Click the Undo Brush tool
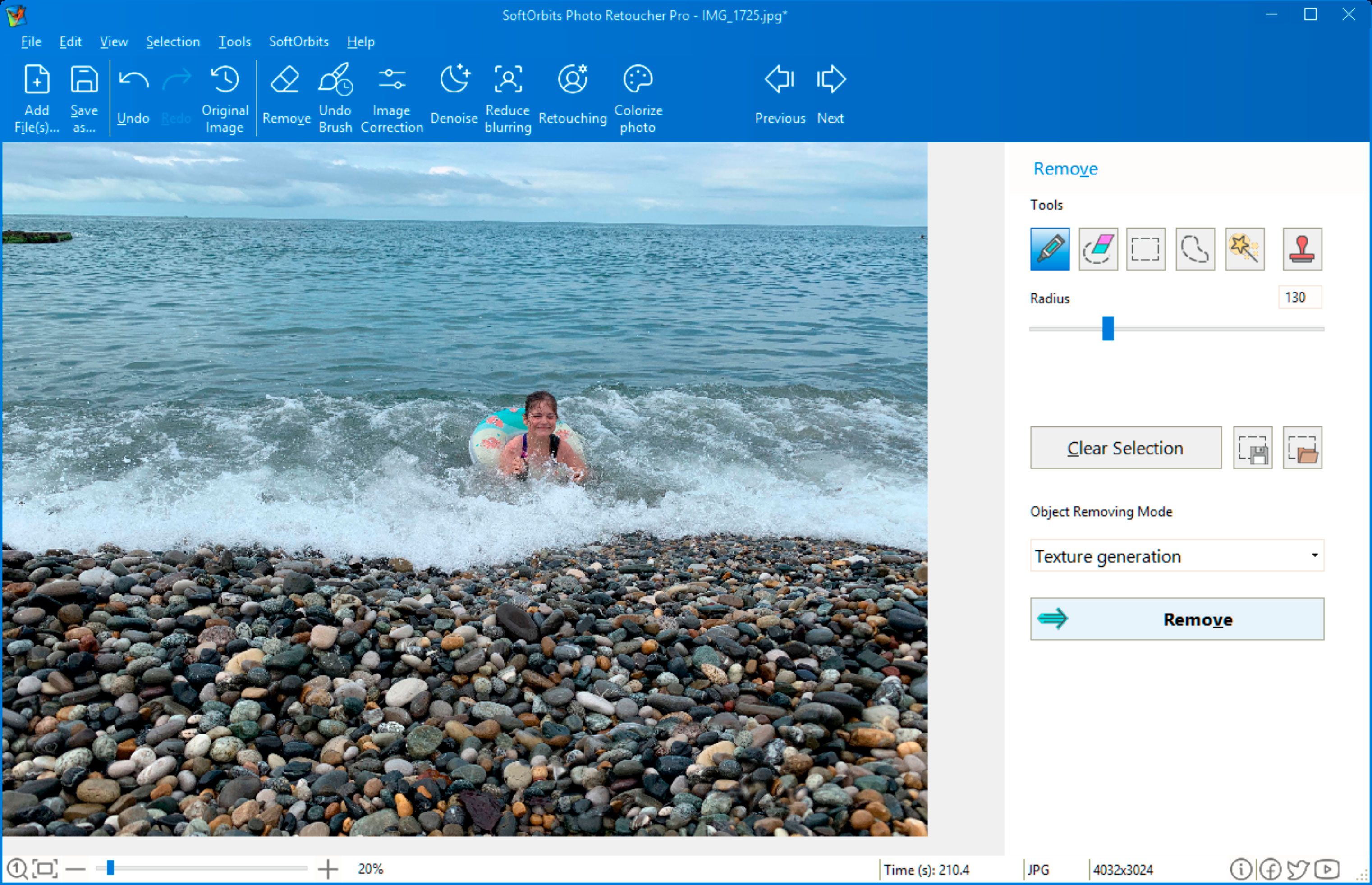1372x885 pixels. (x=337, y=97)
